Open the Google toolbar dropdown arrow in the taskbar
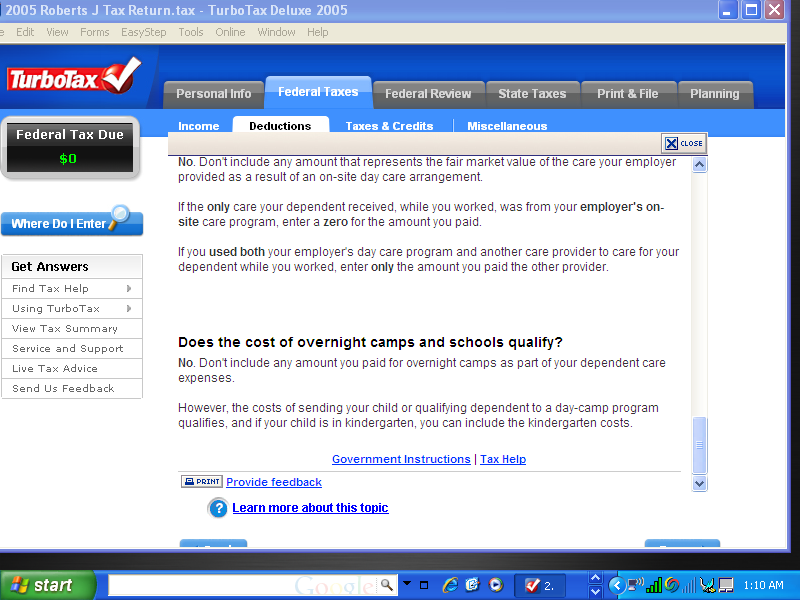800x600 pixels. click(x=407, y=583)
